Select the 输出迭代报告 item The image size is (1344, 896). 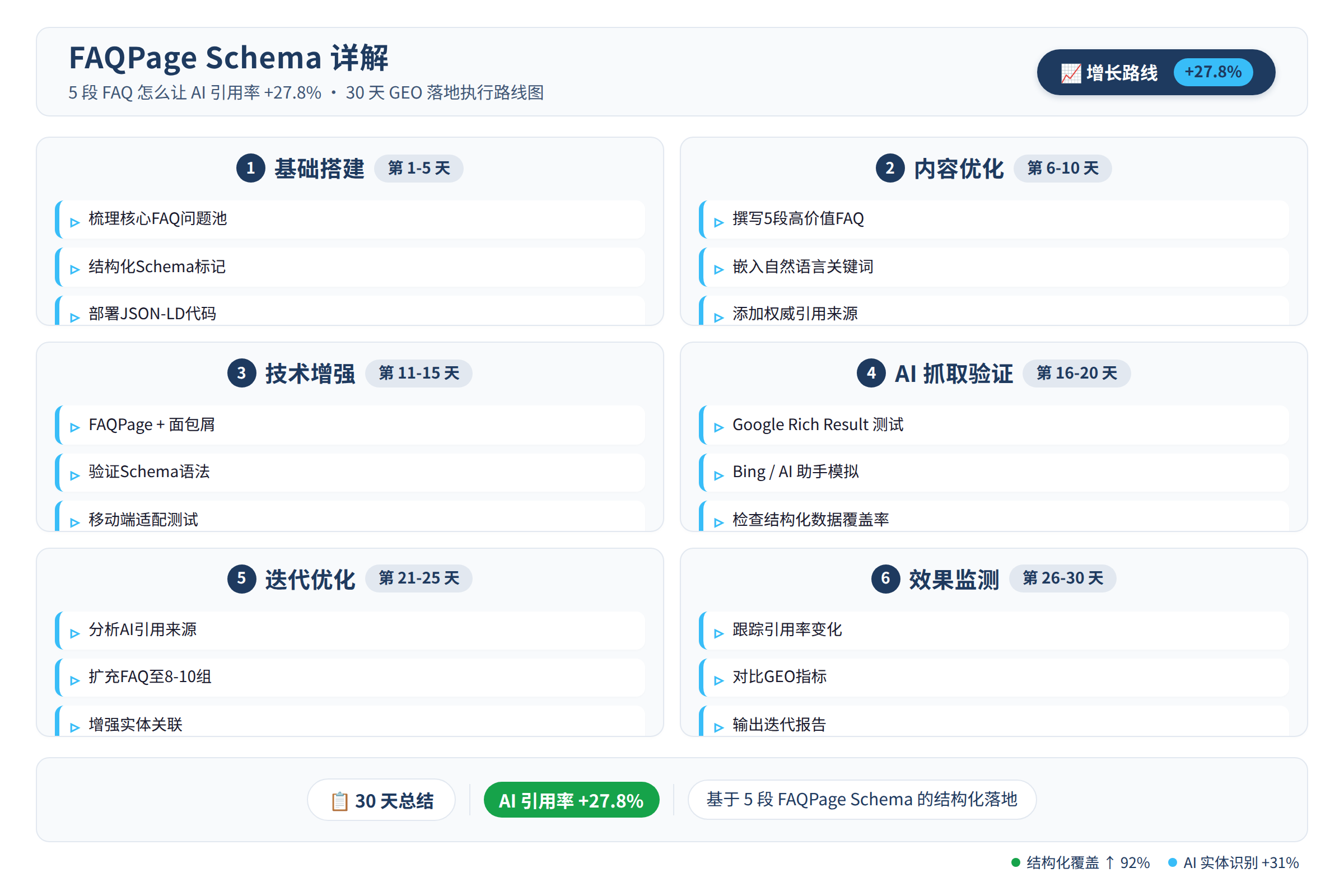coord(993,721)
